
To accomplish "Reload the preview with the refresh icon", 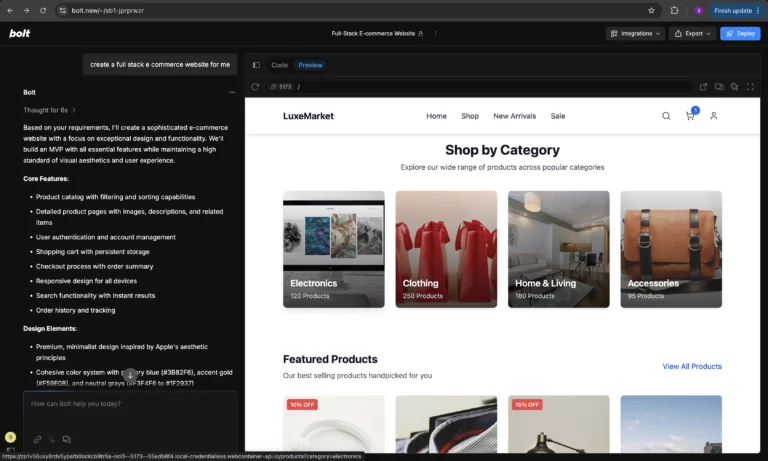I will point(255,87).
